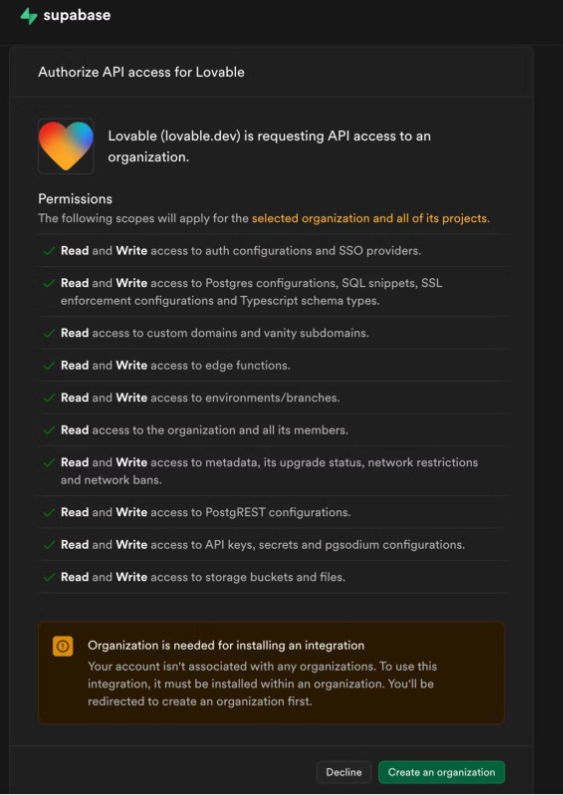Click checkmark beside metadata upgrade status permission

pos(49,463)
